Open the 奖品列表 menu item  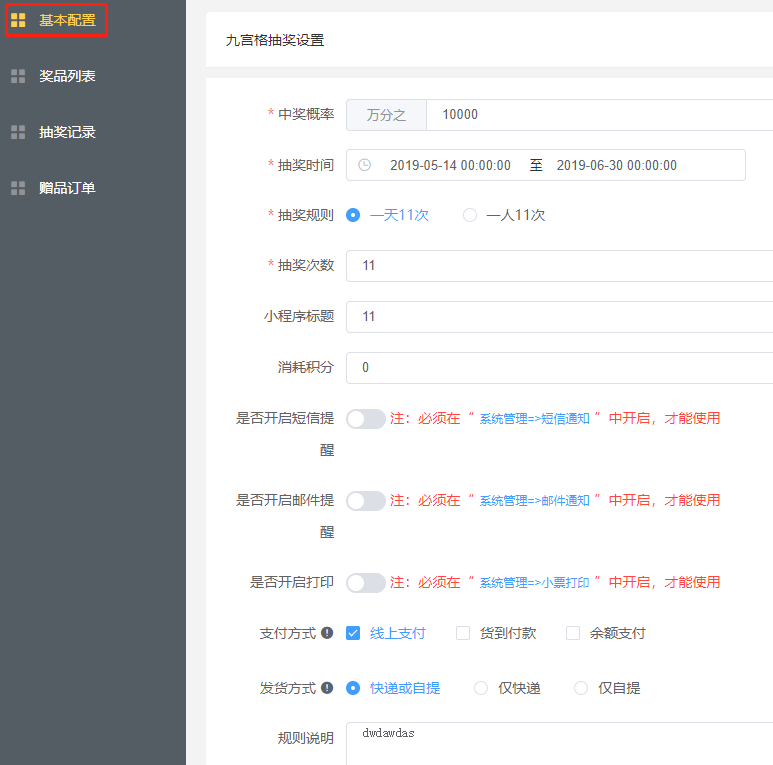[67, 76]
